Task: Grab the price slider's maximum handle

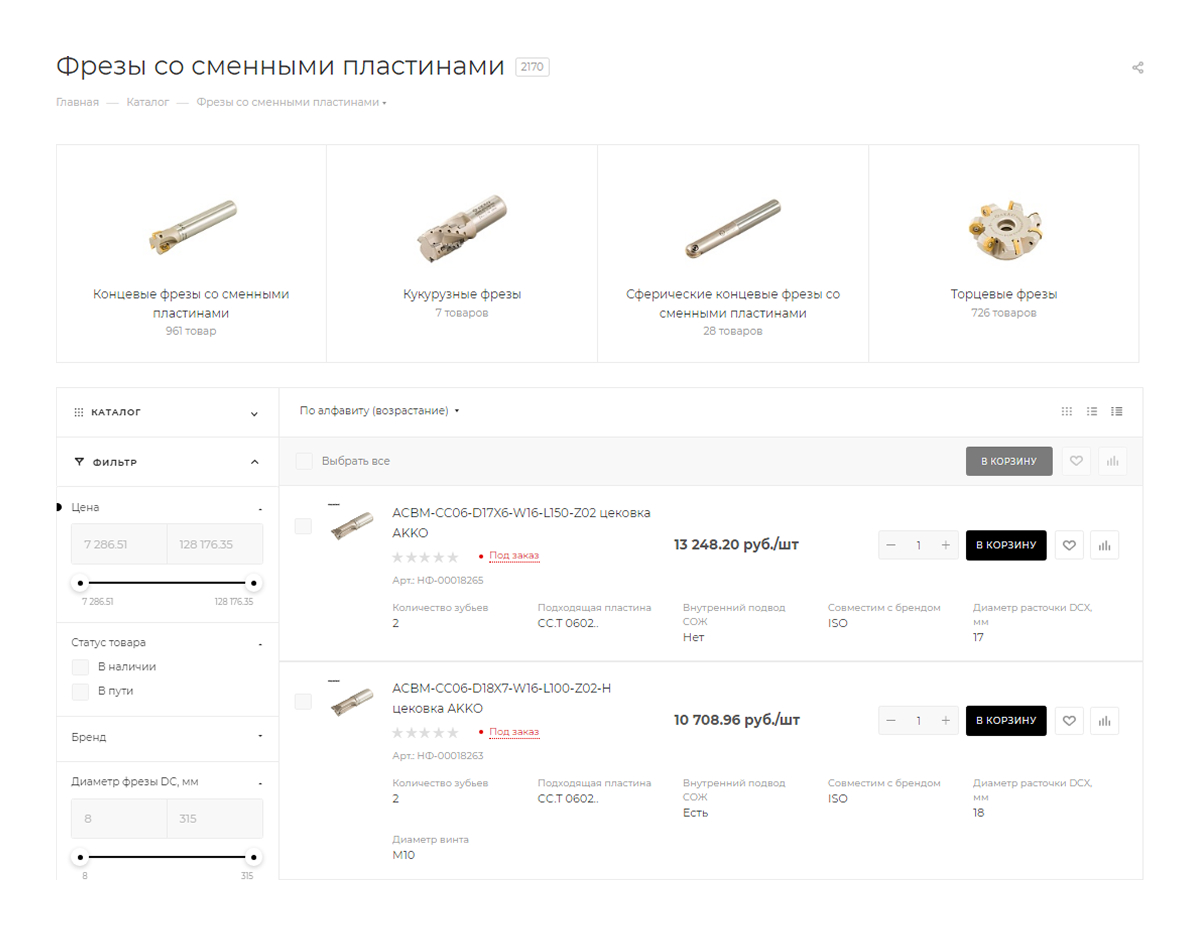Action: click(254, 583)
